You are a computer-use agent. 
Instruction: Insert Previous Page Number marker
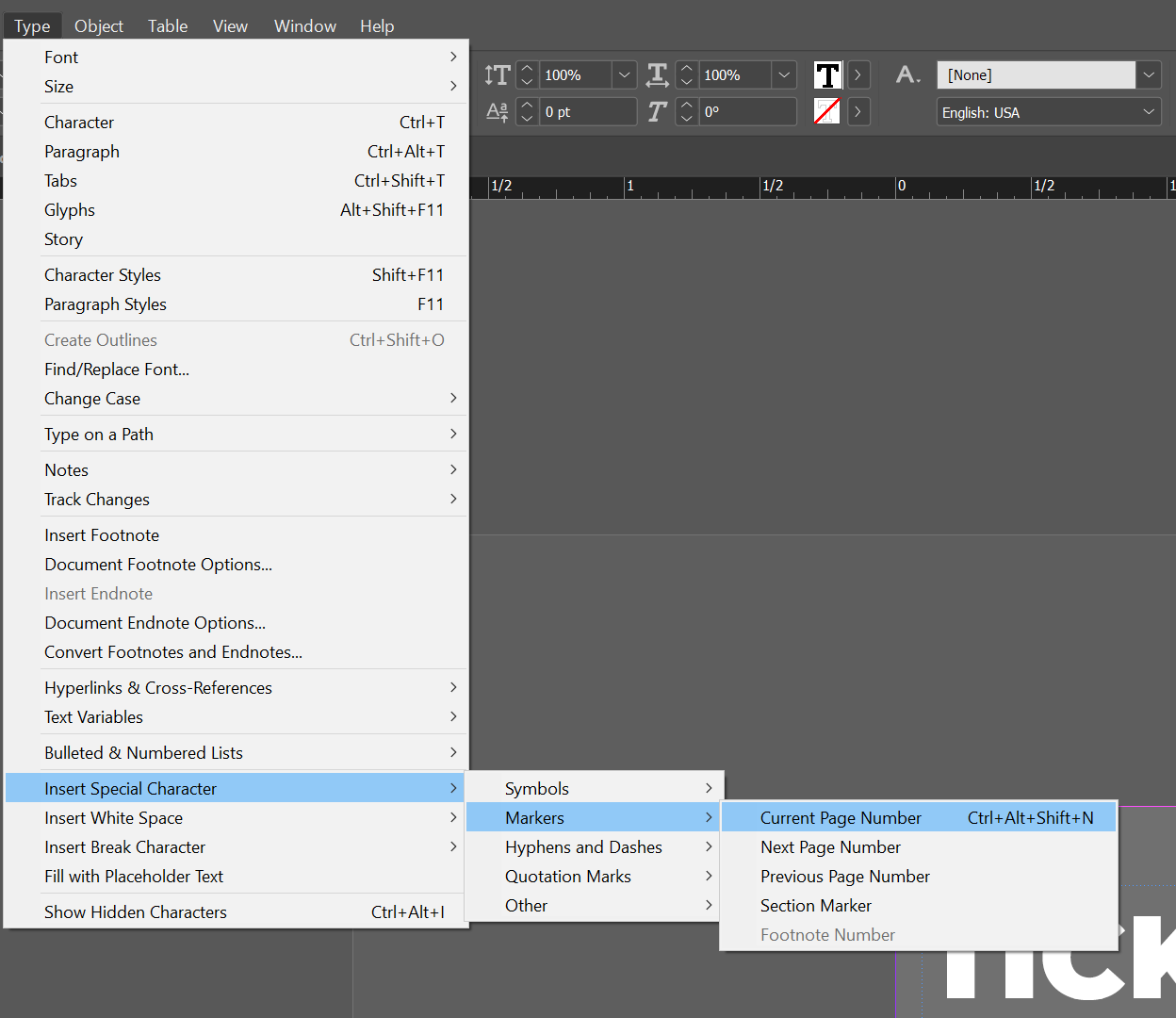coord(919,876)
